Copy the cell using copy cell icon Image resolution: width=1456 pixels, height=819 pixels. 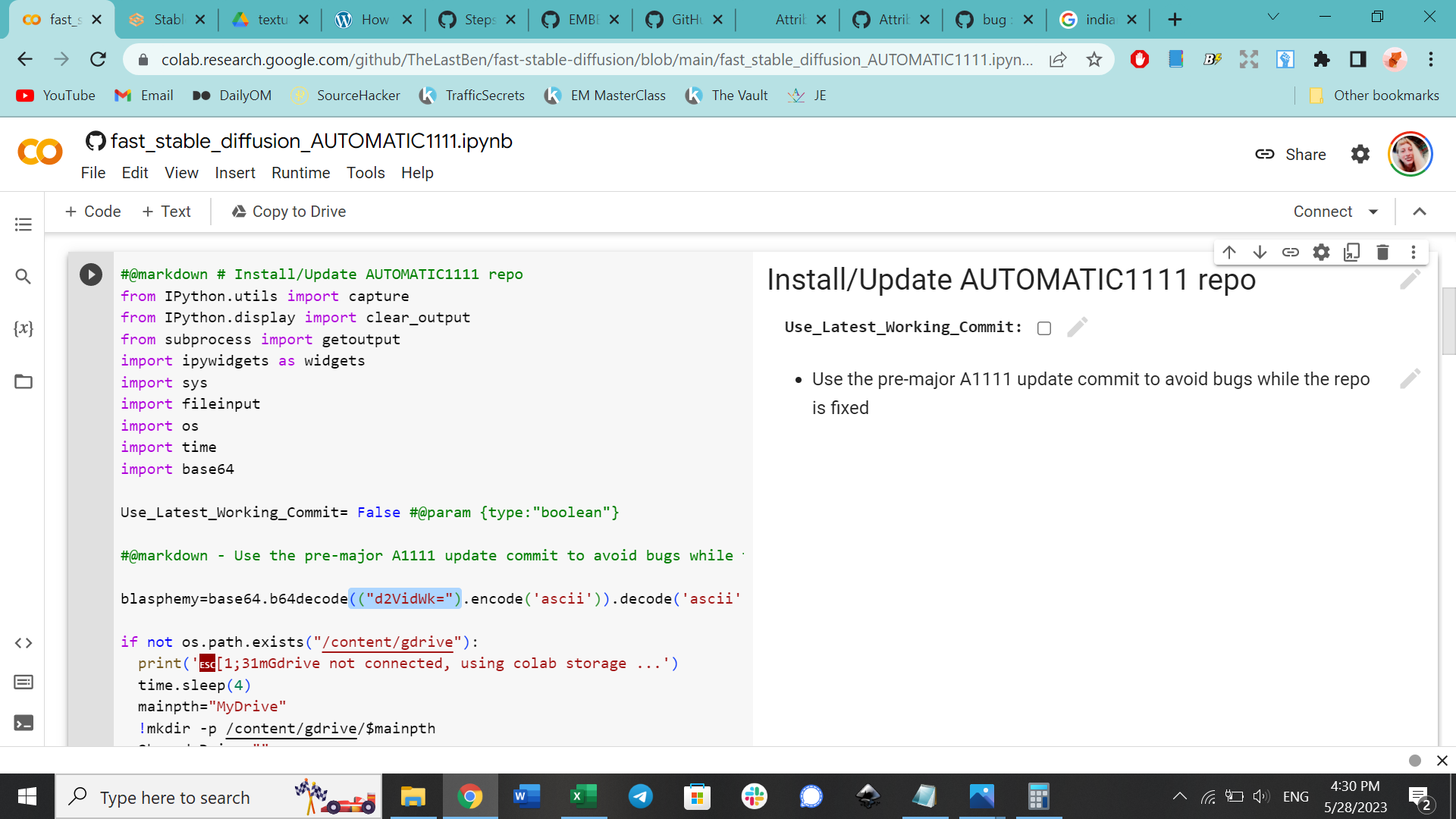[x=1352, y=252]
